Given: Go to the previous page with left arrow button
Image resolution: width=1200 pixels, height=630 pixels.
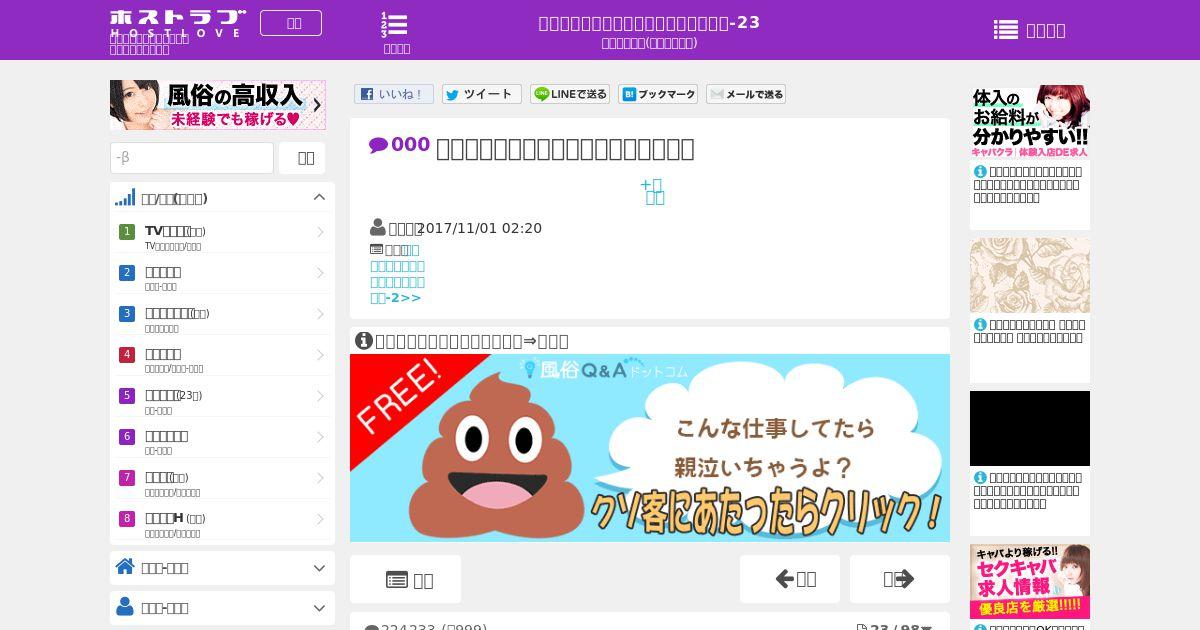Looking at the screenshot, I should [x=790, y=579].
